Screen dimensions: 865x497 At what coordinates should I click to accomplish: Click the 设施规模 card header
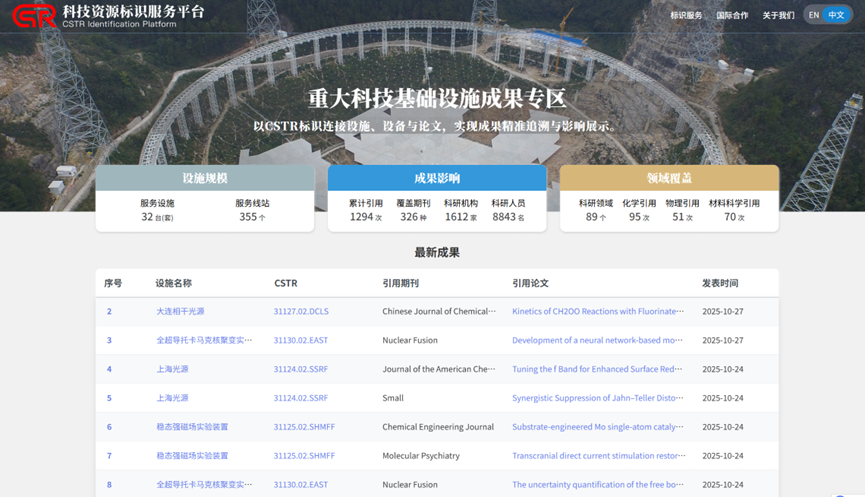pos(205,178)
